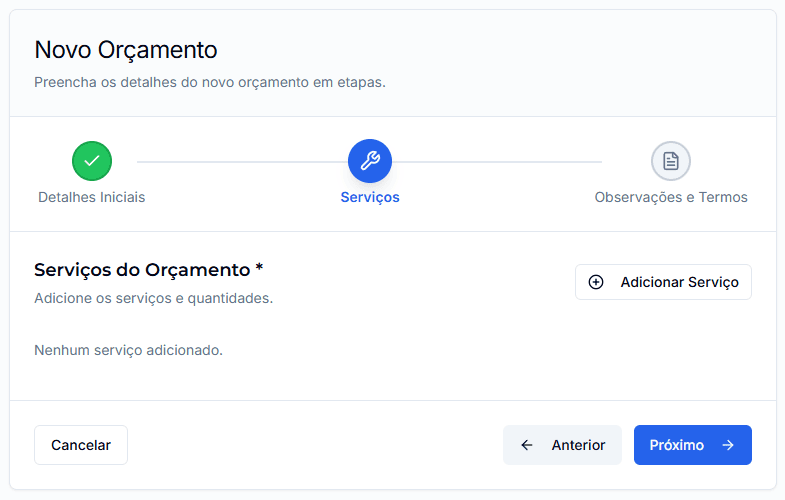Go to the Observações e Termos step label
Screen dimensions: 785x500
tap(671, 197)
